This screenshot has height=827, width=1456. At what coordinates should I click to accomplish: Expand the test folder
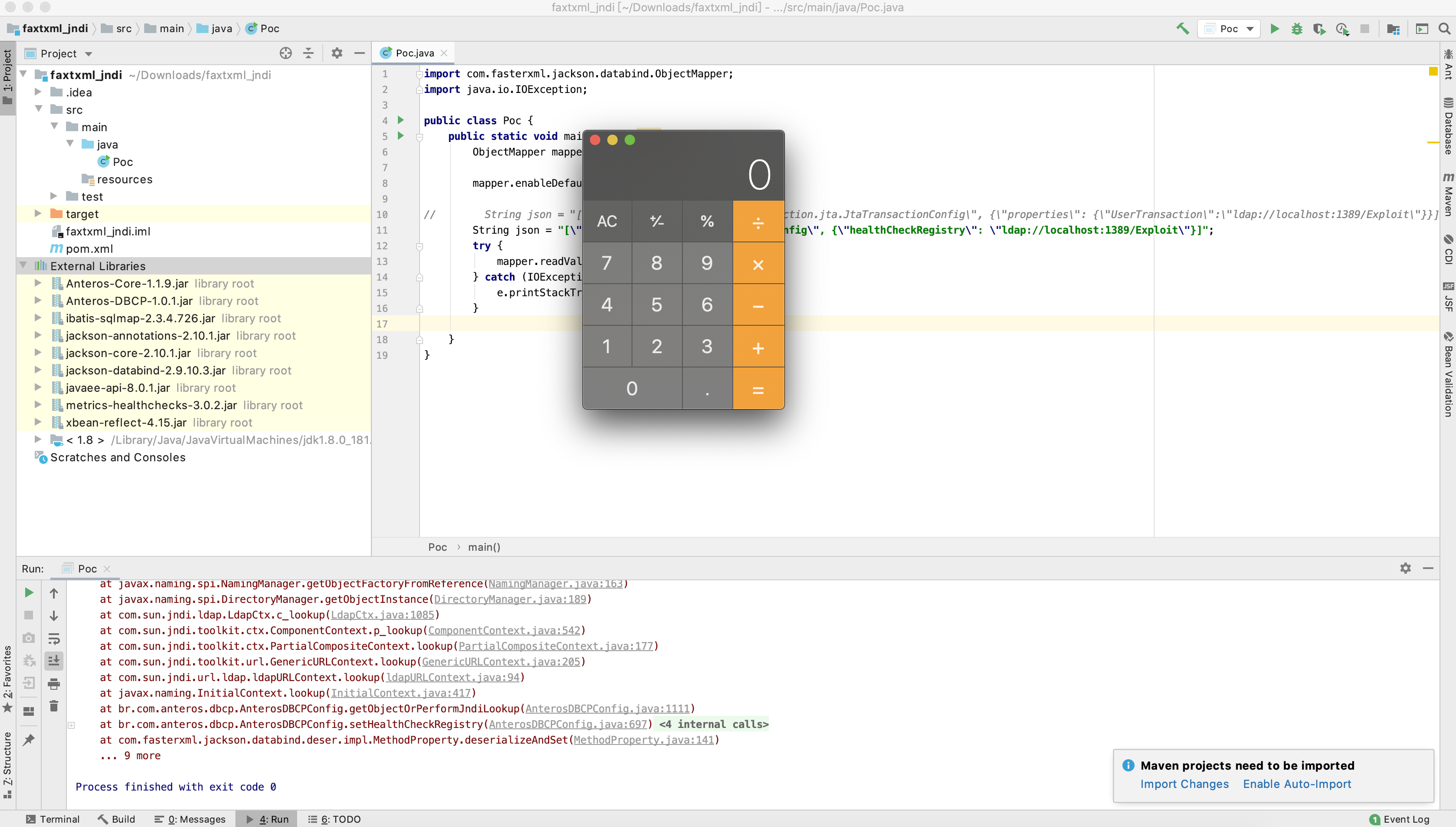[54, 196]
